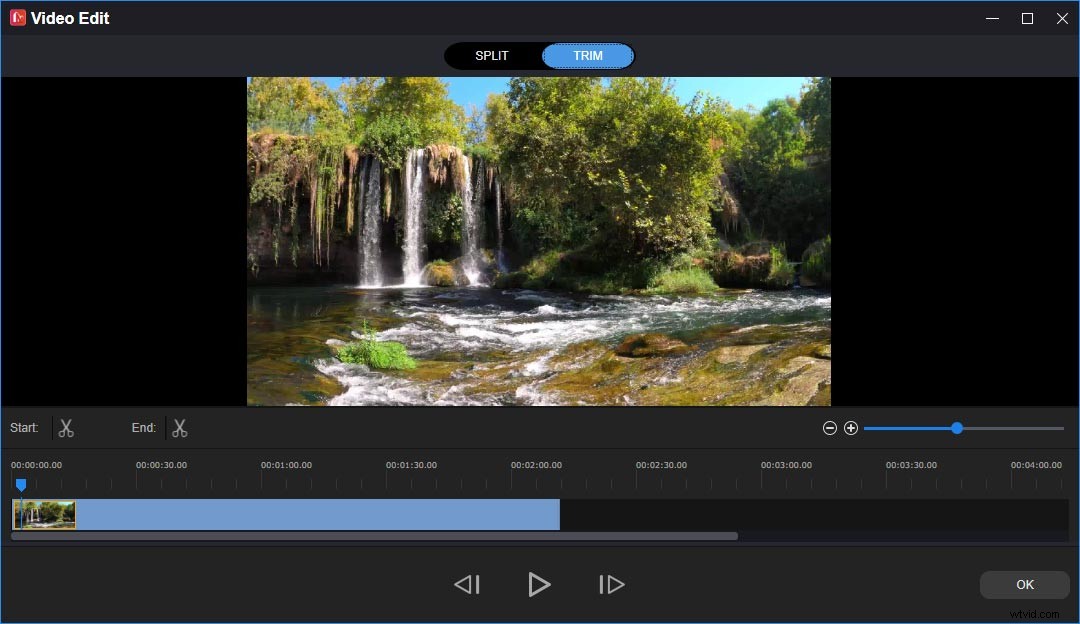Click the 00:02:00.00 timeline ruler mark
The image size is (1080, 624).
pos(538,464)
